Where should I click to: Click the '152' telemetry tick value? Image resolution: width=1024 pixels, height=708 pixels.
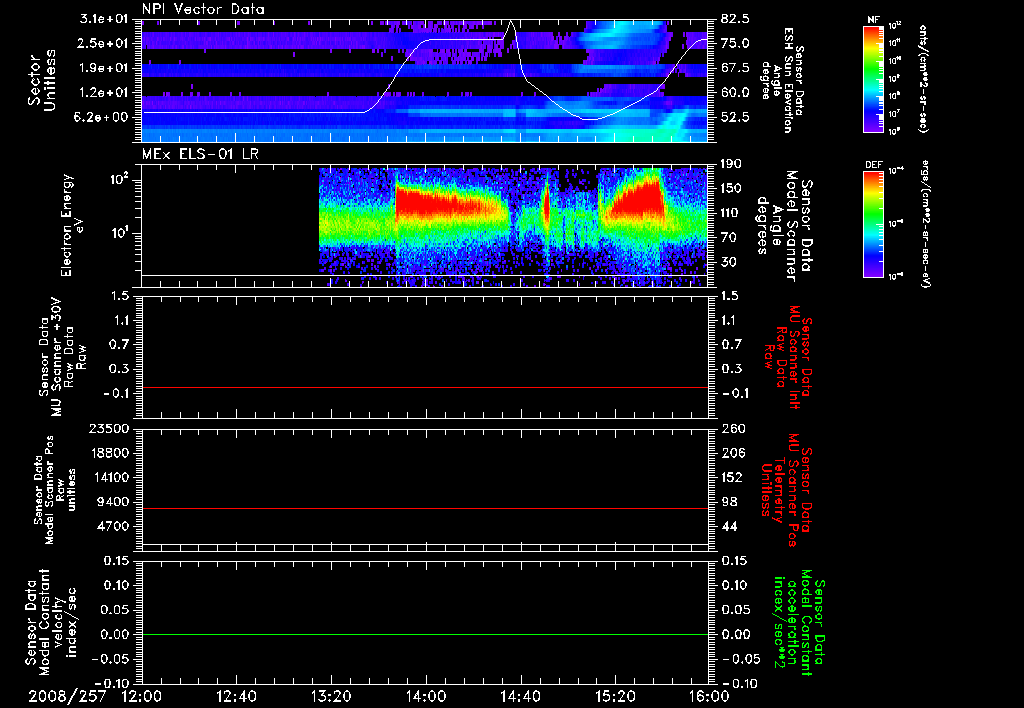(x=731, y=477)
